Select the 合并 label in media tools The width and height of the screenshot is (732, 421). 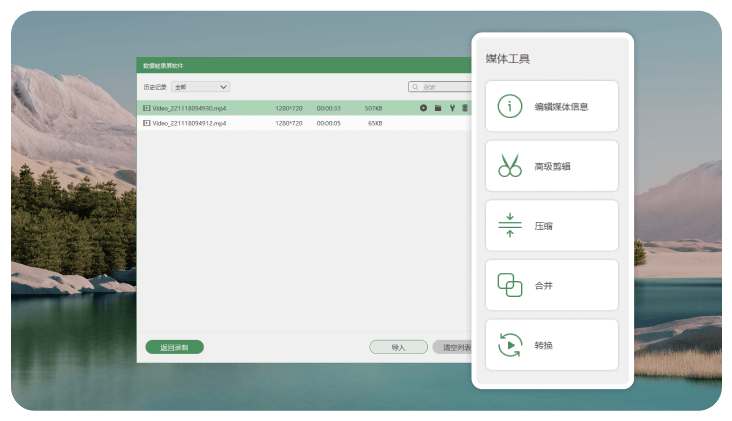tap(543, 286)
